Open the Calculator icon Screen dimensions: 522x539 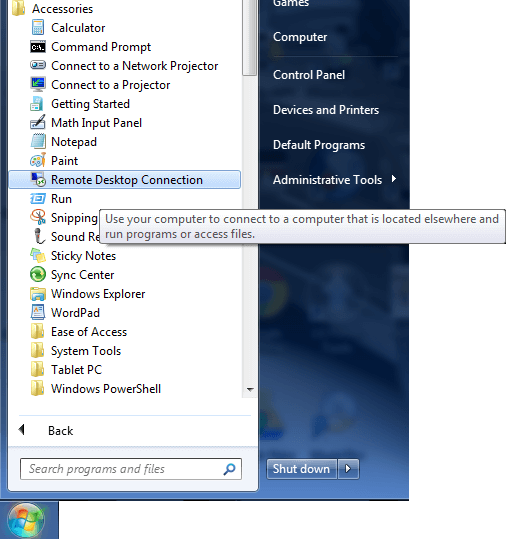click(x=37, y=28)
